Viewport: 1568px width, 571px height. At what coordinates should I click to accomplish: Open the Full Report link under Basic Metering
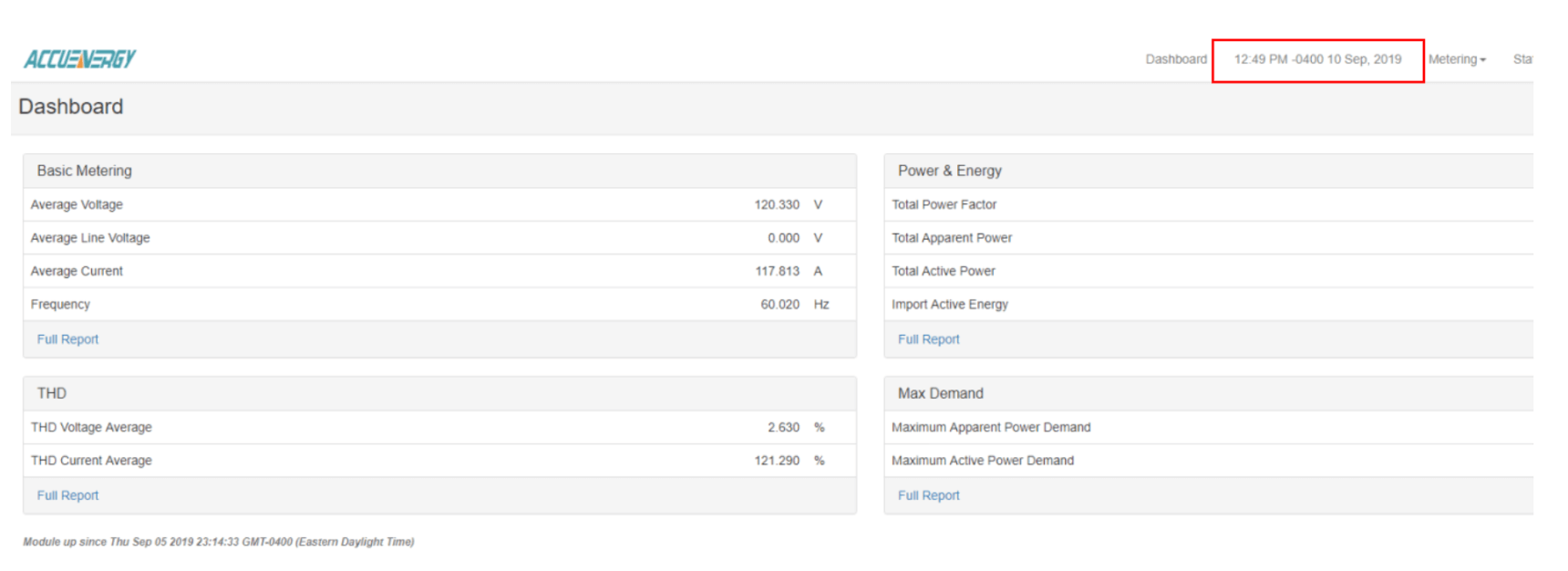point(67,339)
